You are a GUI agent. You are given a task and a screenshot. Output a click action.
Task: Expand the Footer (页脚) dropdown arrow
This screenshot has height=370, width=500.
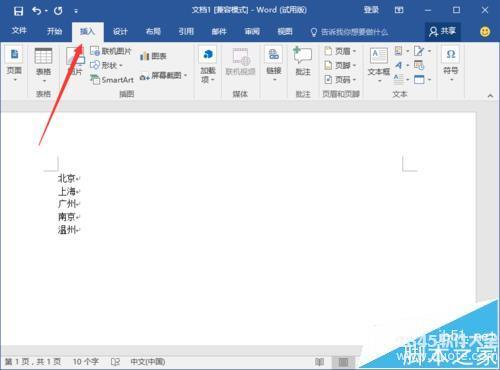[354, 65]
